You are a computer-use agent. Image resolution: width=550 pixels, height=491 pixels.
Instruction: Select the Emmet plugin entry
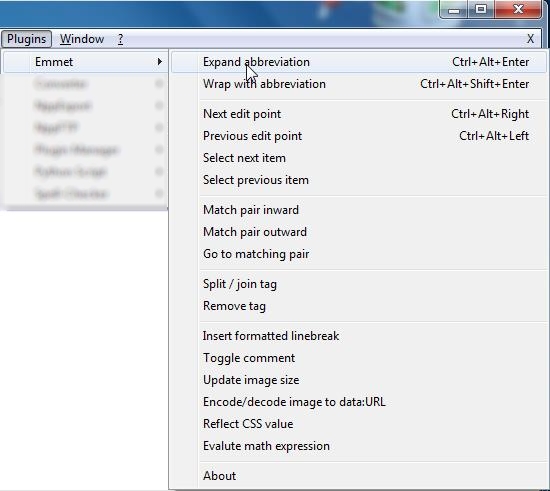85,62
